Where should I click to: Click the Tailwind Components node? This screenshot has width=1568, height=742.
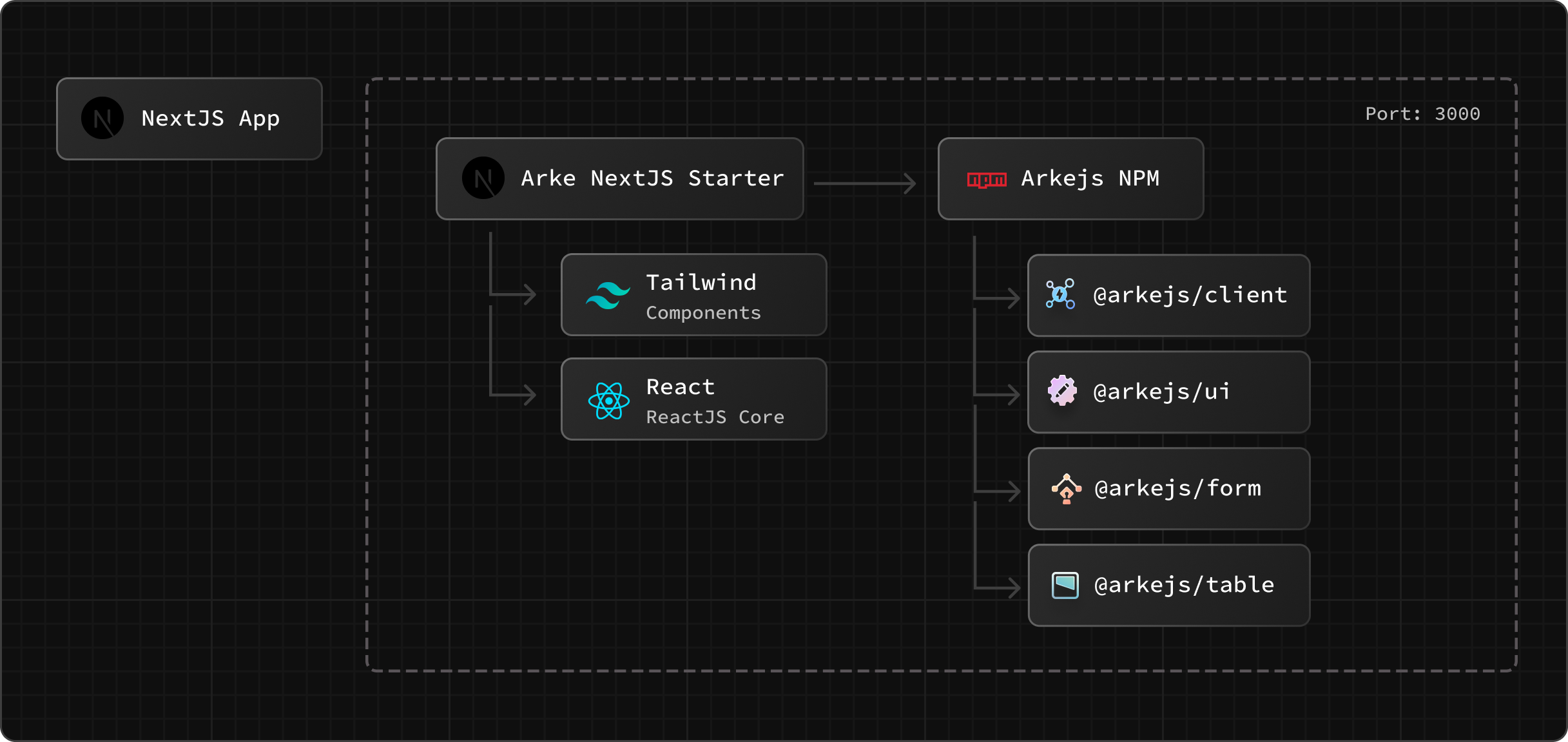coord(693,295)
